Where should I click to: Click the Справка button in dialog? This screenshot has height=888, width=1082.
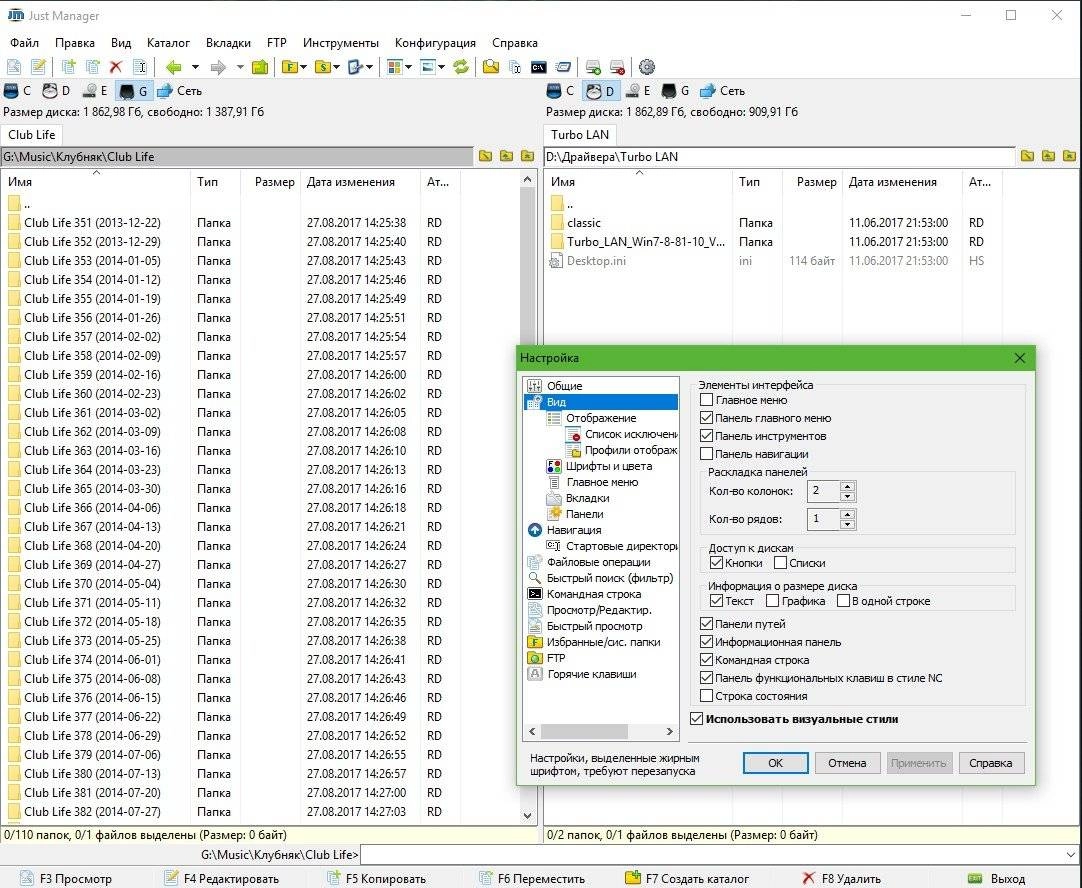[x=990, y=762]
